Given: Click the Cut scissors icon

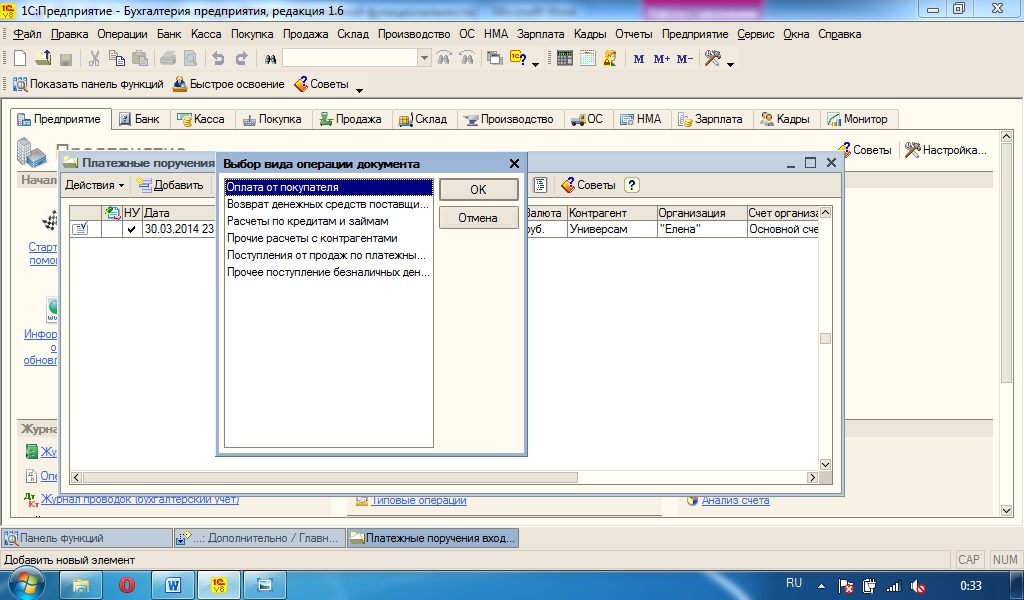Looking at the screenshot, I should click(x=94, y=59).
